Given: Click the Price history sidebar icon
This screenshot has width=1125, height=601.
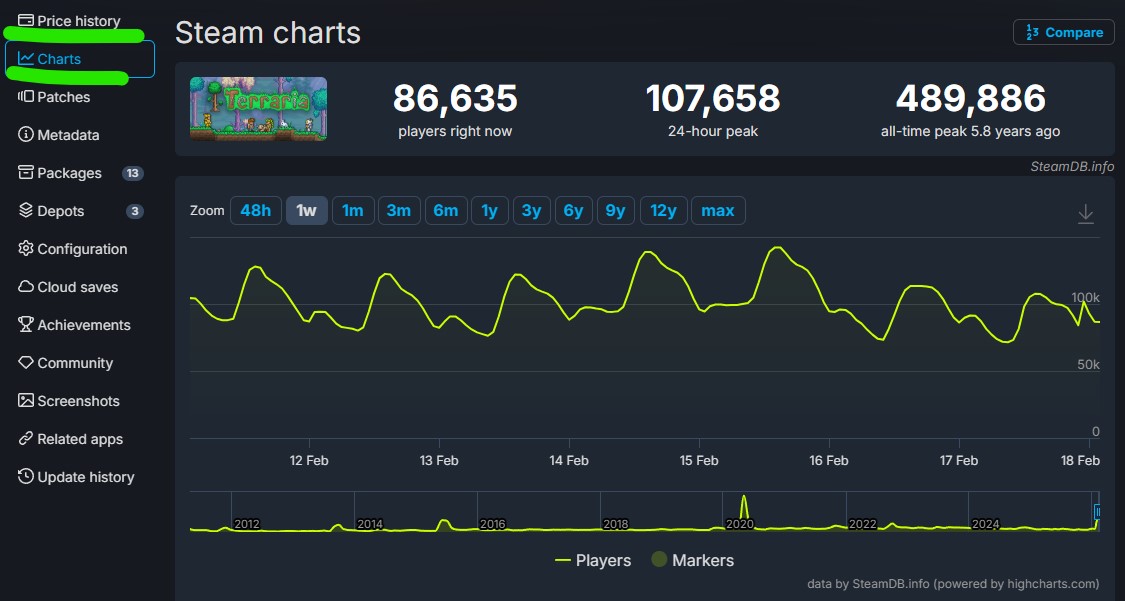Looking at the screenshot, I should pyautogui.click(x=26, y=21).
